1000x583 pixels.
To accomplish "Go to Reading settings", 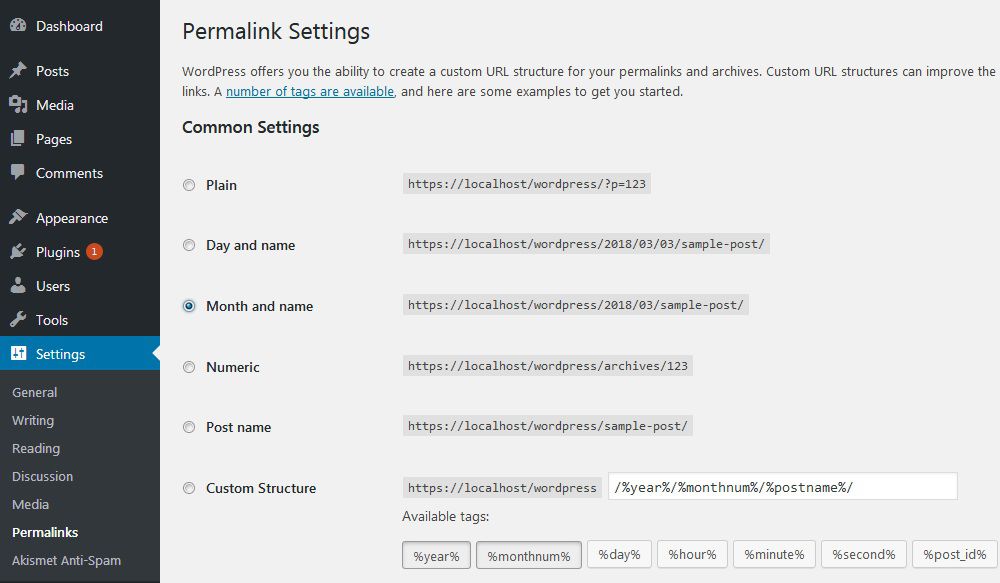I will pos(36,448).
